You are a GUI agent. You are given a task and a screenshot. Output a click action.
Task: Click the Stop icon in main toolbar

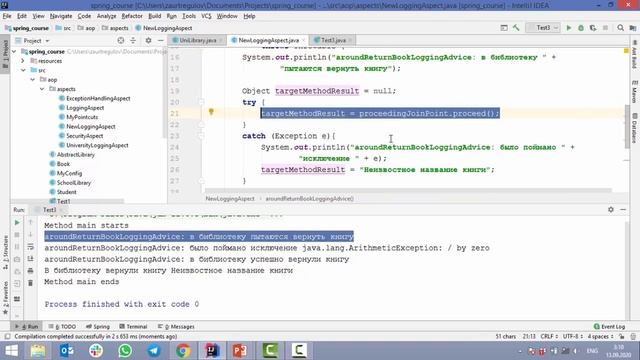[605, 28]
